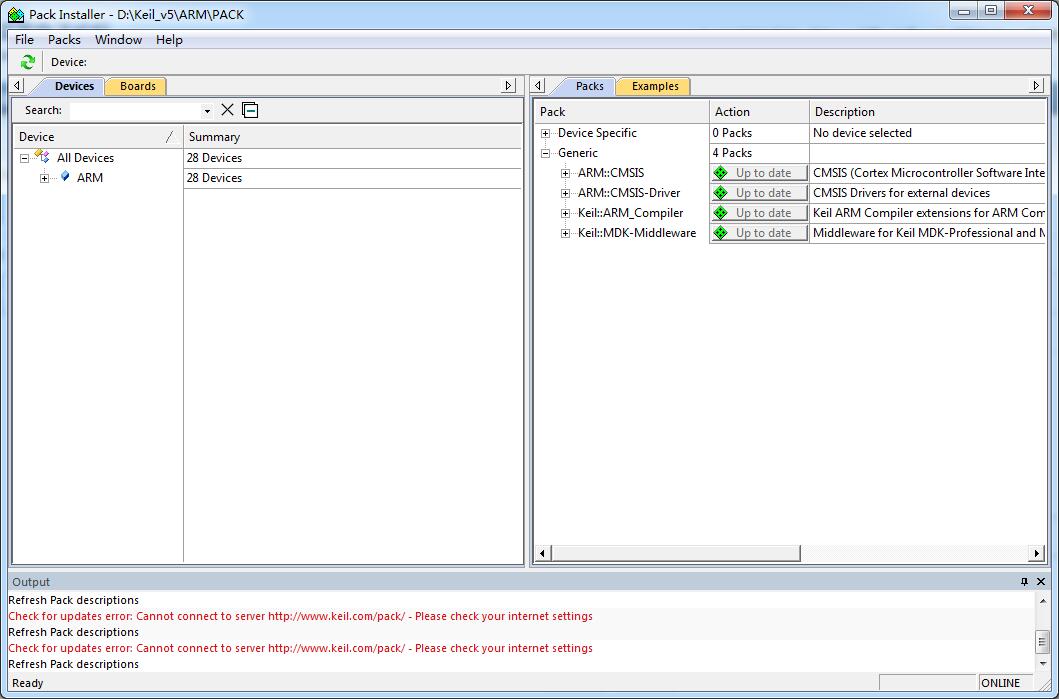Expand the Device Specific pack group
The height and width of the screenshot is (699, 1059).
546,134
